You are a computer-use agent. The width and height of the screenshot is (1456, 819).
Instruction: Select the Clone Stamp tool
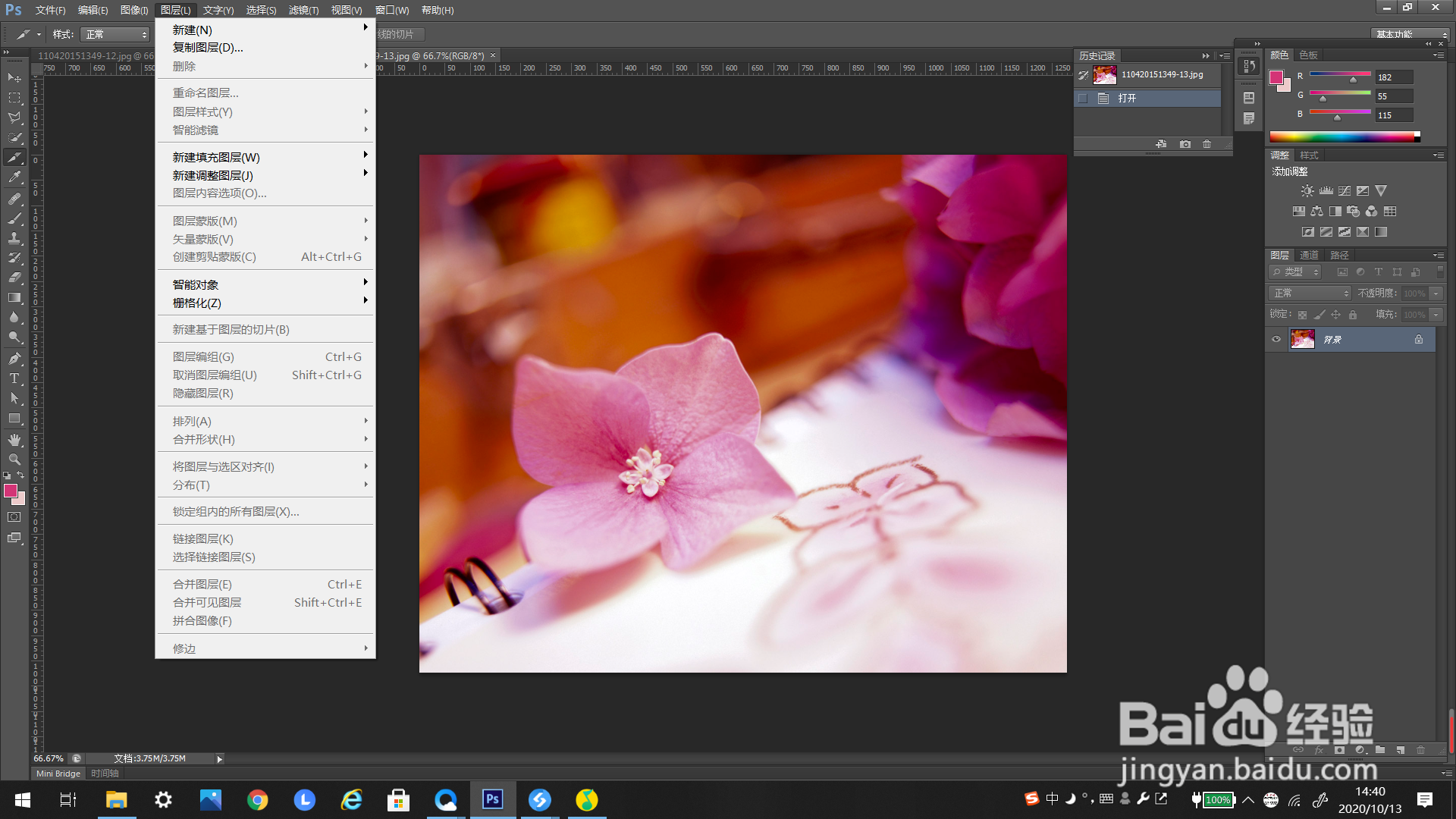coord(14,238)
